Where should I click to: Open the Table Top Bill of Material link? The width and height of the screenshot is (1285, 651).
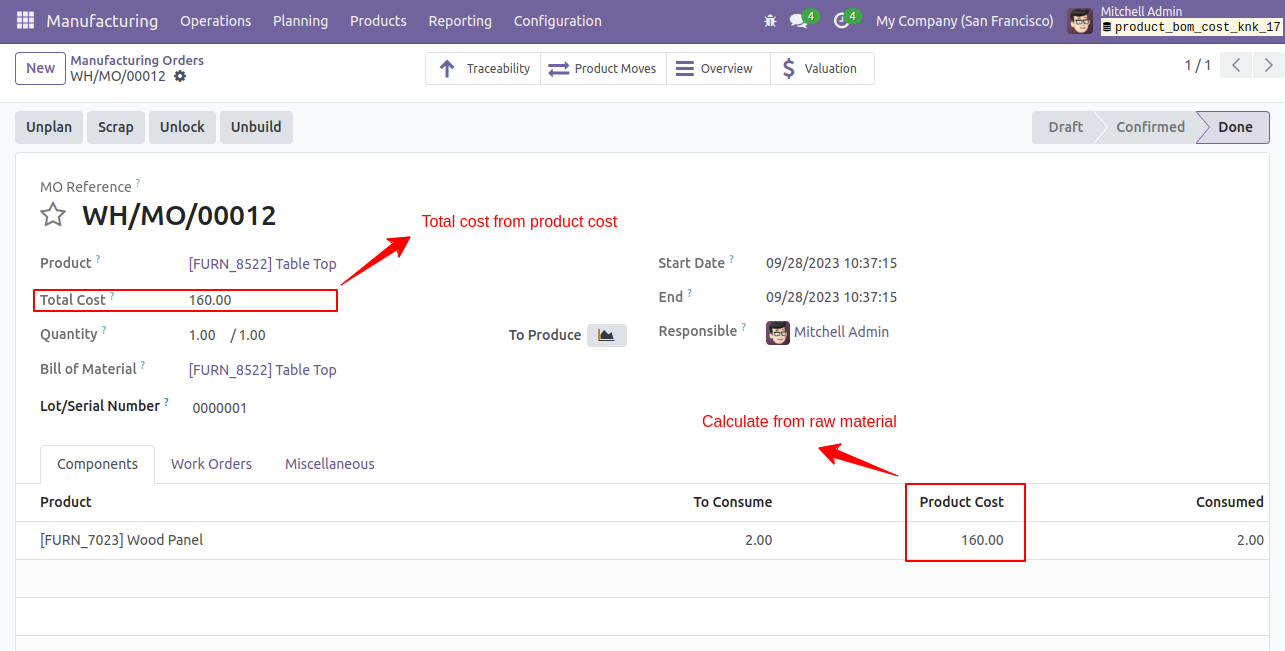tap(262, 370)
